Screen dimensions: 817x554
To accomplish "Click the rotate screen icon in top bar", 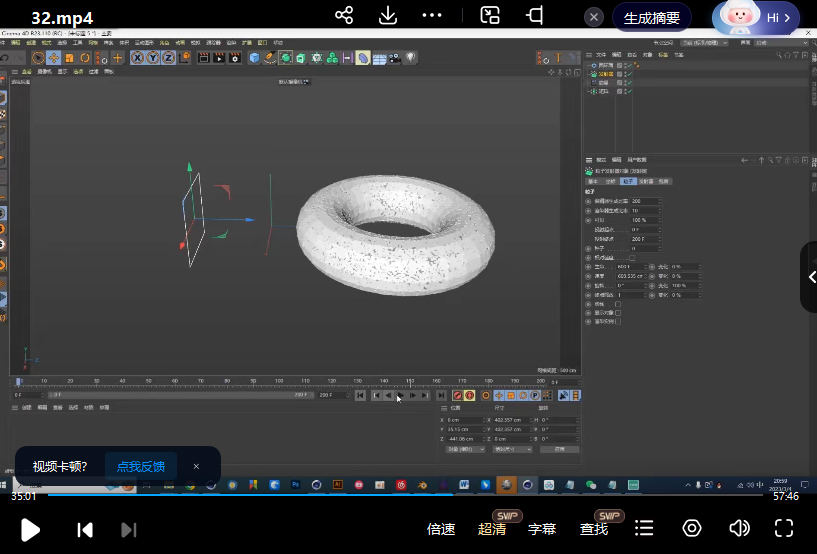I will [535, 16].
